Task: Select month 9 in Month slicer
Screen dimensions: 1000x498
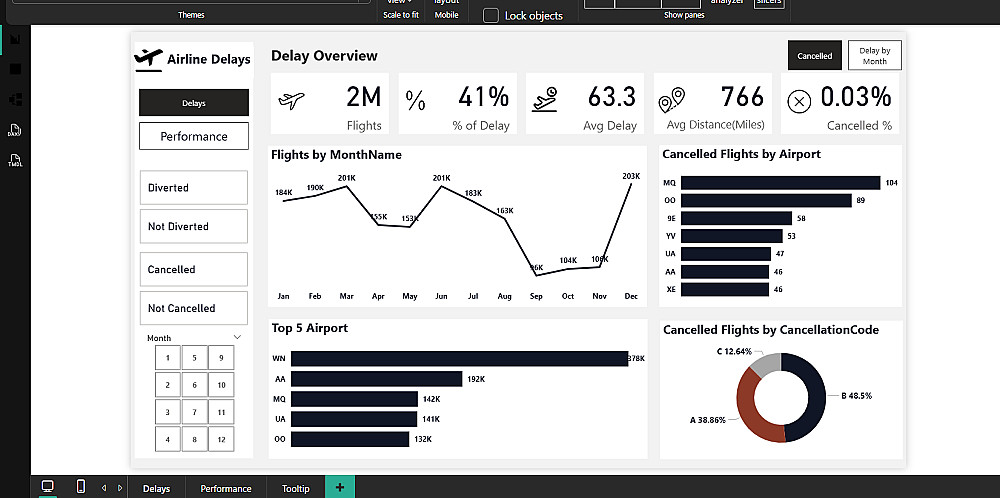Action: 221,358
